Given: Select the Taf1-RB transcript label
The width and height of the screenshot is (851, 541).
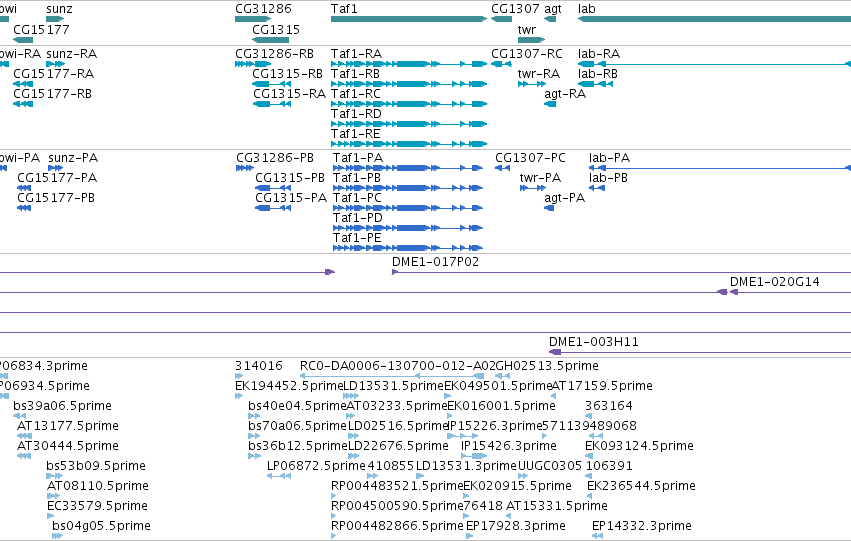Looking at the screenshot, I should pyautogui.click(x=355, y=74).
